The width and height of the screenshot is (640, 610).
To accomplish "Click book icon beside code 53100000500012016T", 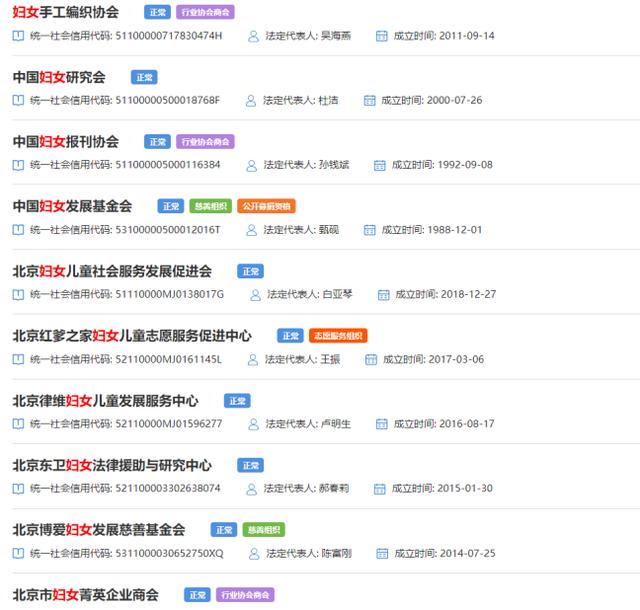I will (18, 230).
